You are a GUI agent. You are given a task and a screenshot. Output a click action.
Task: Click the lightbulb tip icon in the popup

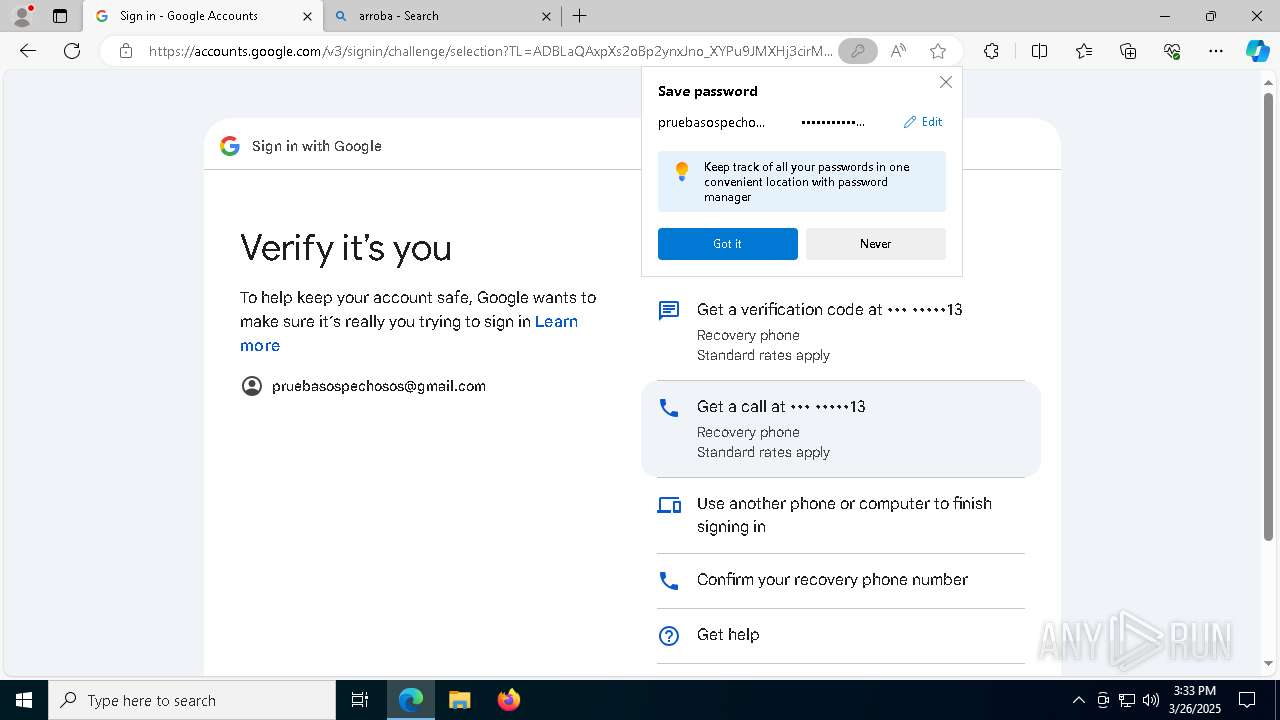(682, 171)
